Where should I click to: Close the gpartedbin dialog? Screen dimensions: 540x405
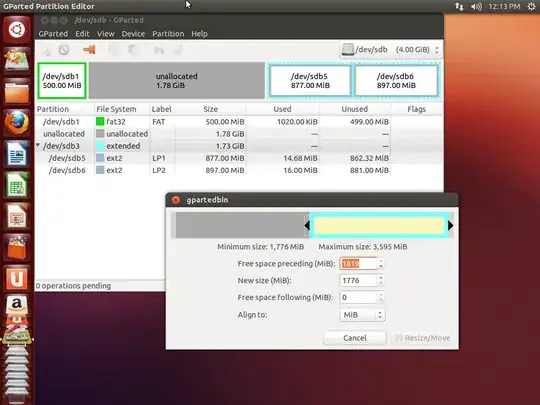point(176,200)
